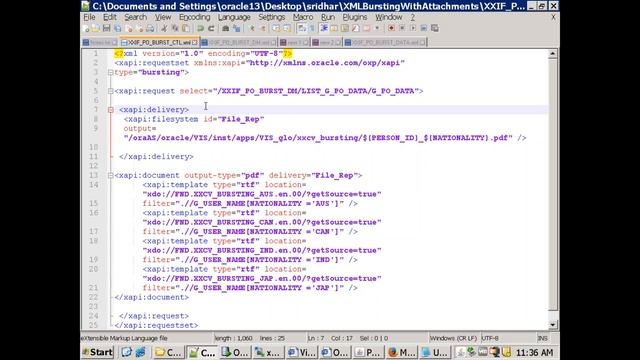Toggle INS insert mode in the status bar
640x360 pixels.
pos(542,338)
